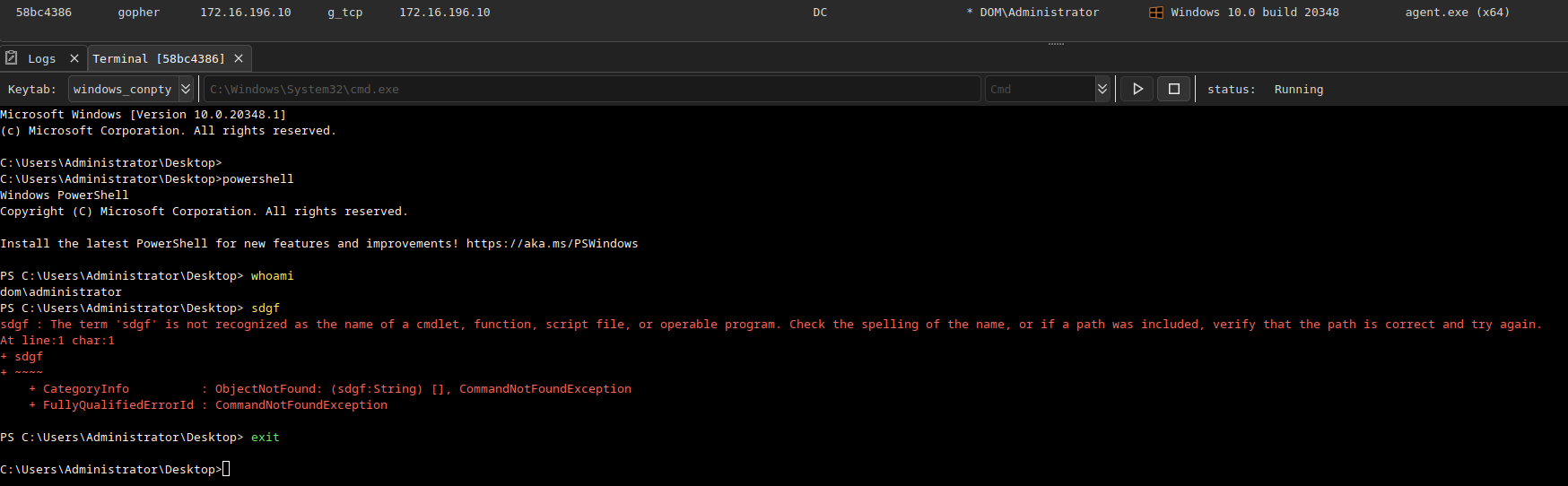The height and width of the screenshot is (486, 1568).
Task: Click the cmd.exe program path field
Action: [592, 89]
